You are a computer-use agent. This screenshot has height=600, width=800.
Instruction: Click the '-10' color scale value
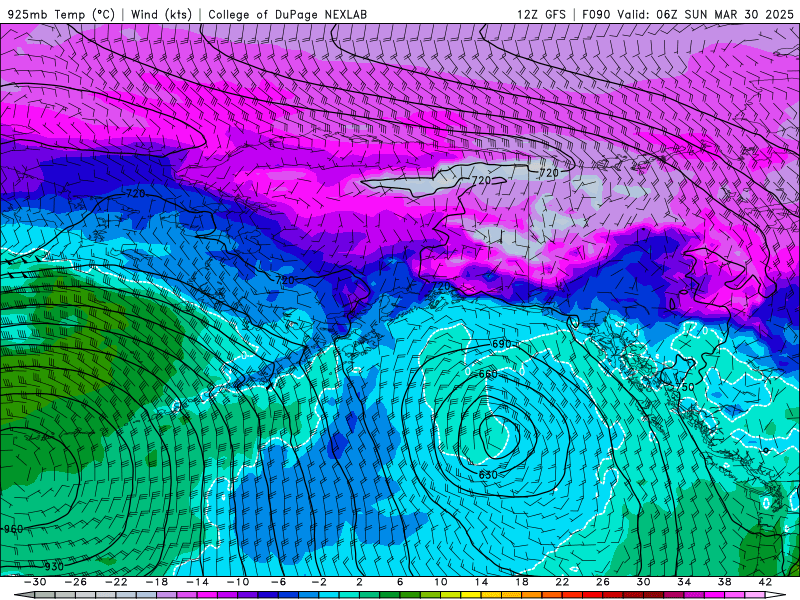238,582
